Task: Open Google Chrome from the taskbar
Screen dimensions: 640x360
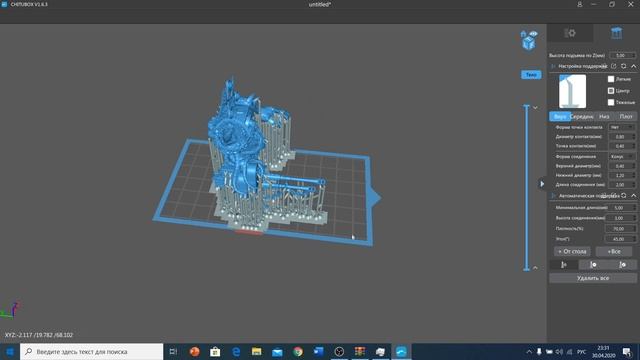Action: pyautogui.click(x=298, y=351)
